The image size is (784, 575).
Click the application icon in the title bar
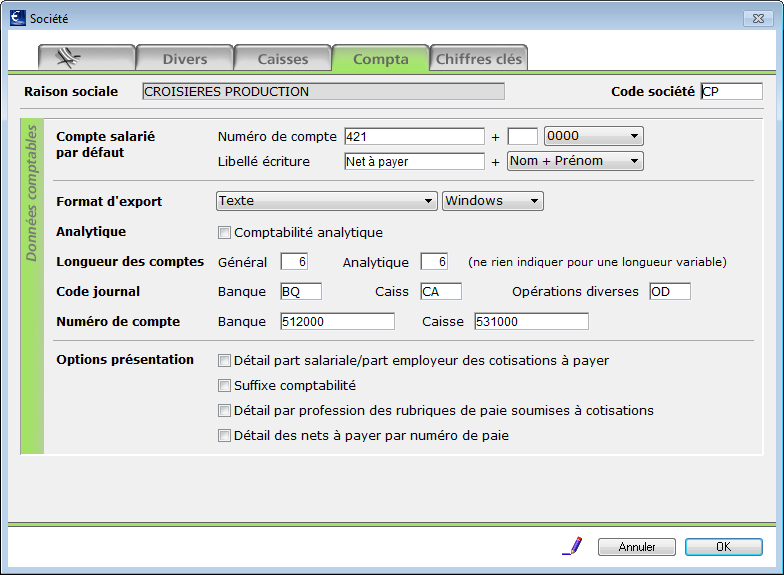coord(17,18)
